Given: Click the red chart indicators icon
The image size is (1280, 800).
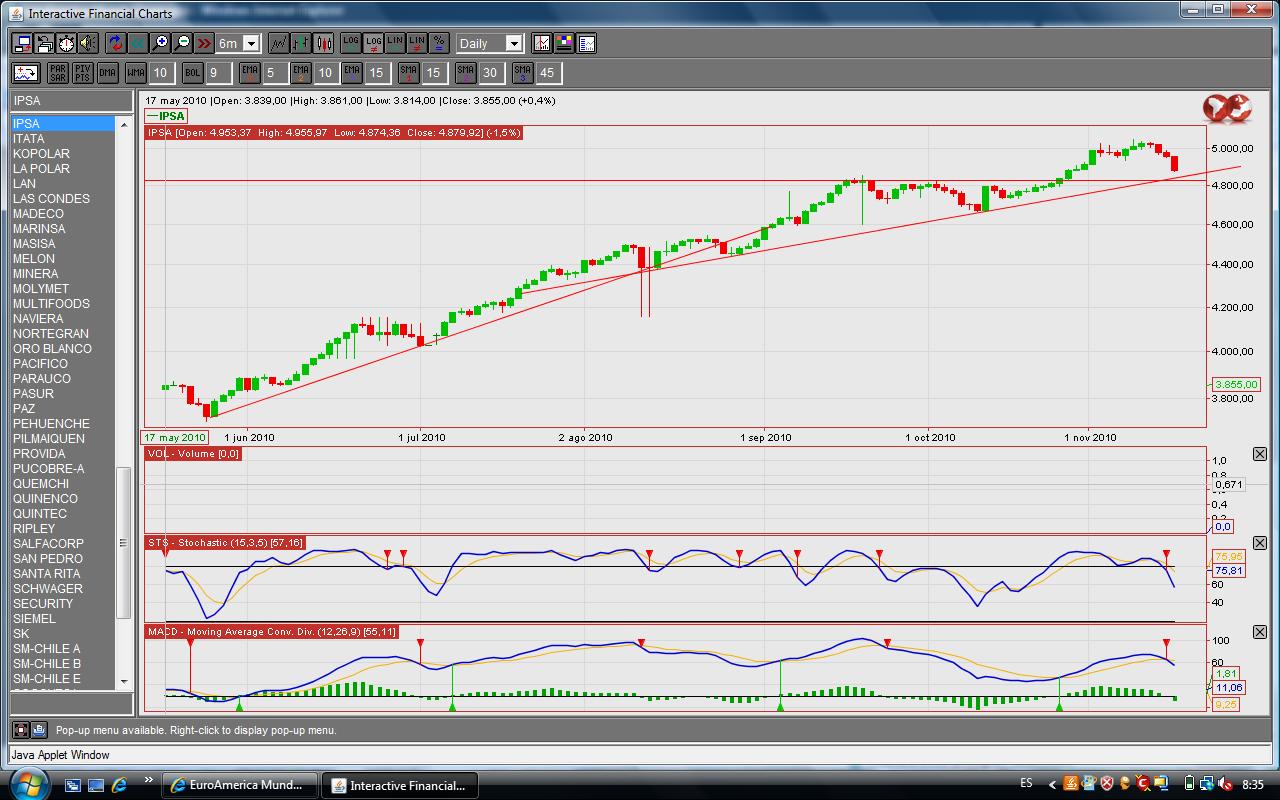Looking at the screenshot, I should (542, 44).
